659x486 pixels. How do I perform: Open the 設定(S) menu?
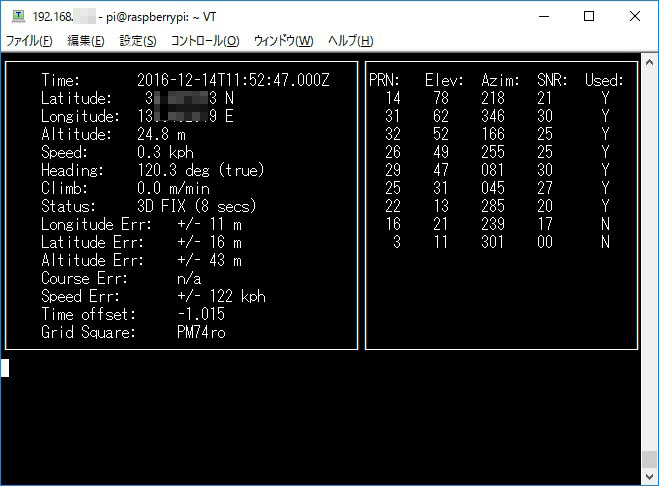[138, 41]
